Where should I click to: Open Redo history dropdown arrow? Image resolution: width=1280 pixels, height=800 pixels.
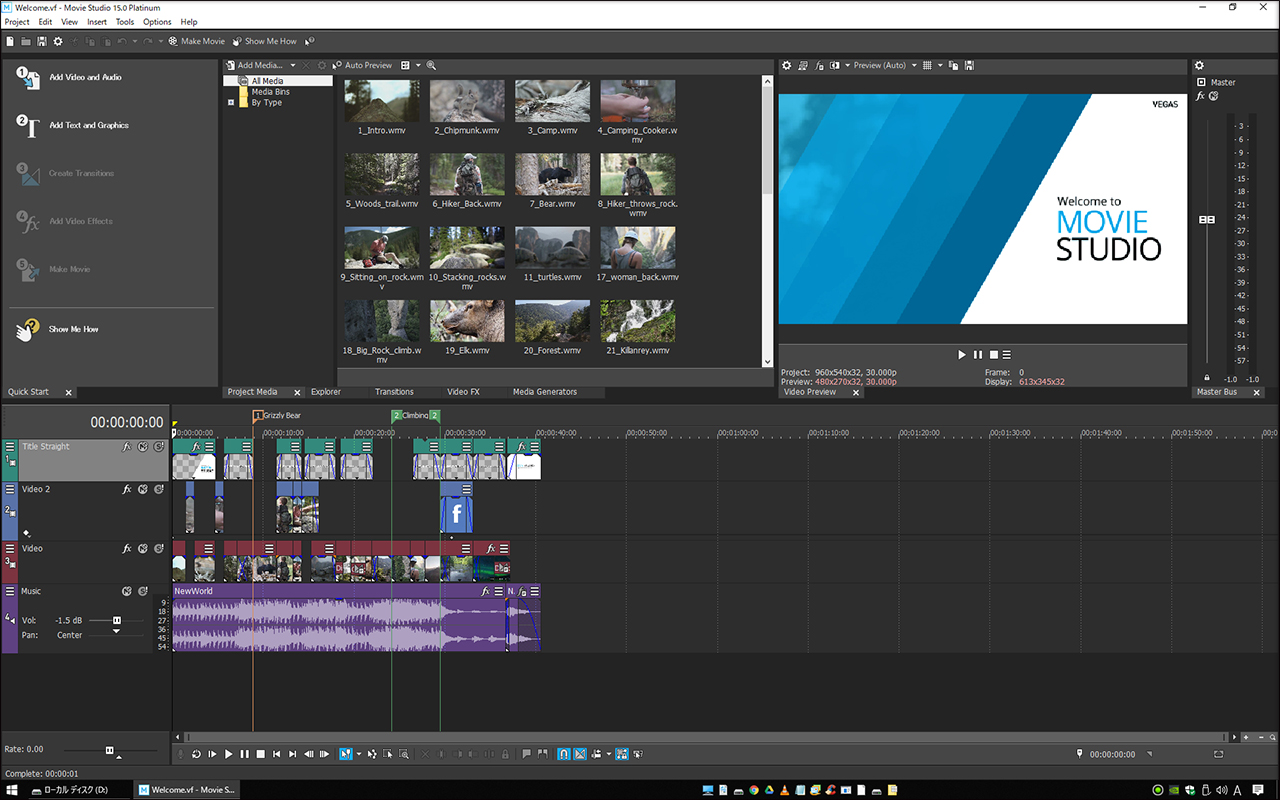click(x=161, y=41)
